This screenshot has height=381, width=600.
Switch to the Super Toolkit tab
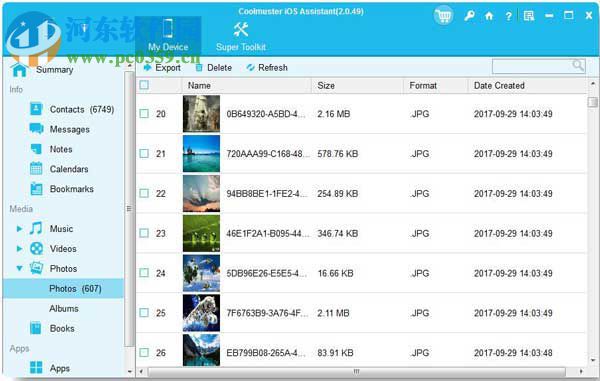click(241, 36)
